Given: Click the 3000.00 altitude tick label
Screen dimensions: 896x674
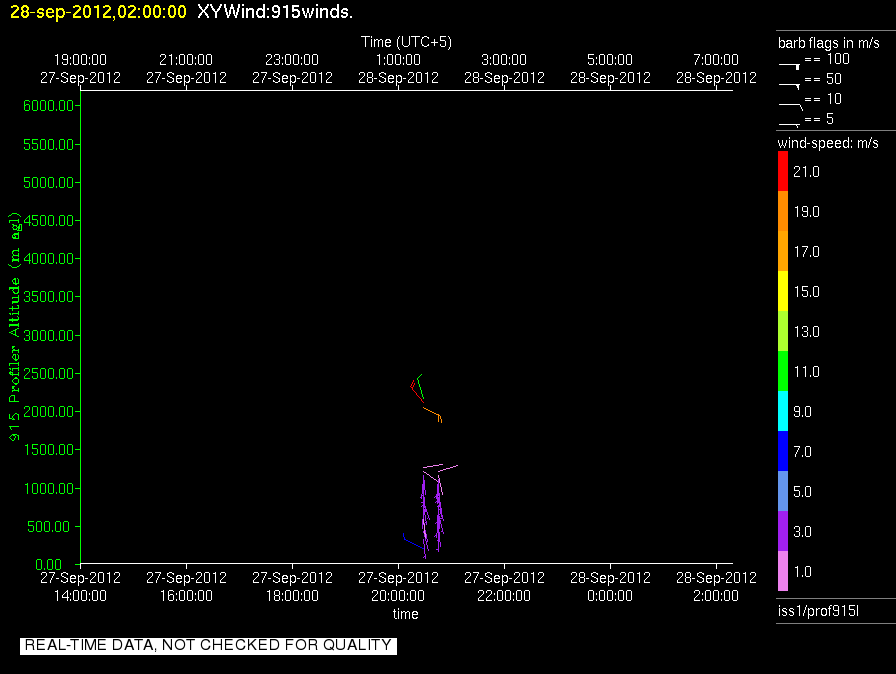Looking at the screenshot, I should point(49,335).
